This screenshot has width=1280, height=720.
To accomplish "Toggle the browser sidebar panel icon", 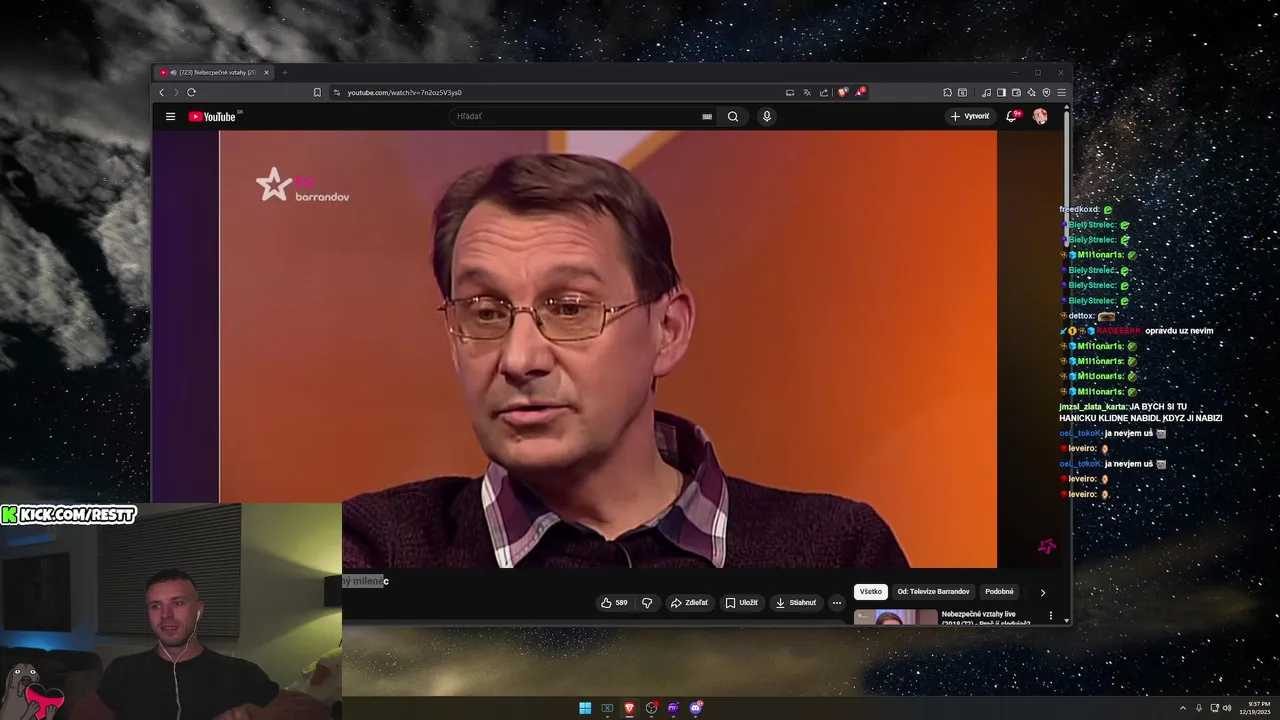I will point(1001,92).
